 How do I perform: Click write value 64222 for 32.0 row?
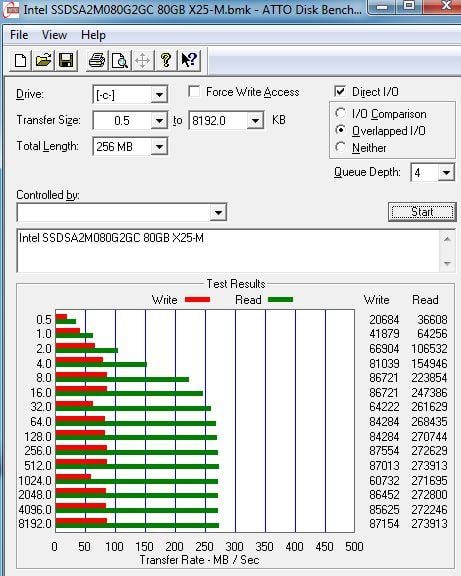(384, 407)
